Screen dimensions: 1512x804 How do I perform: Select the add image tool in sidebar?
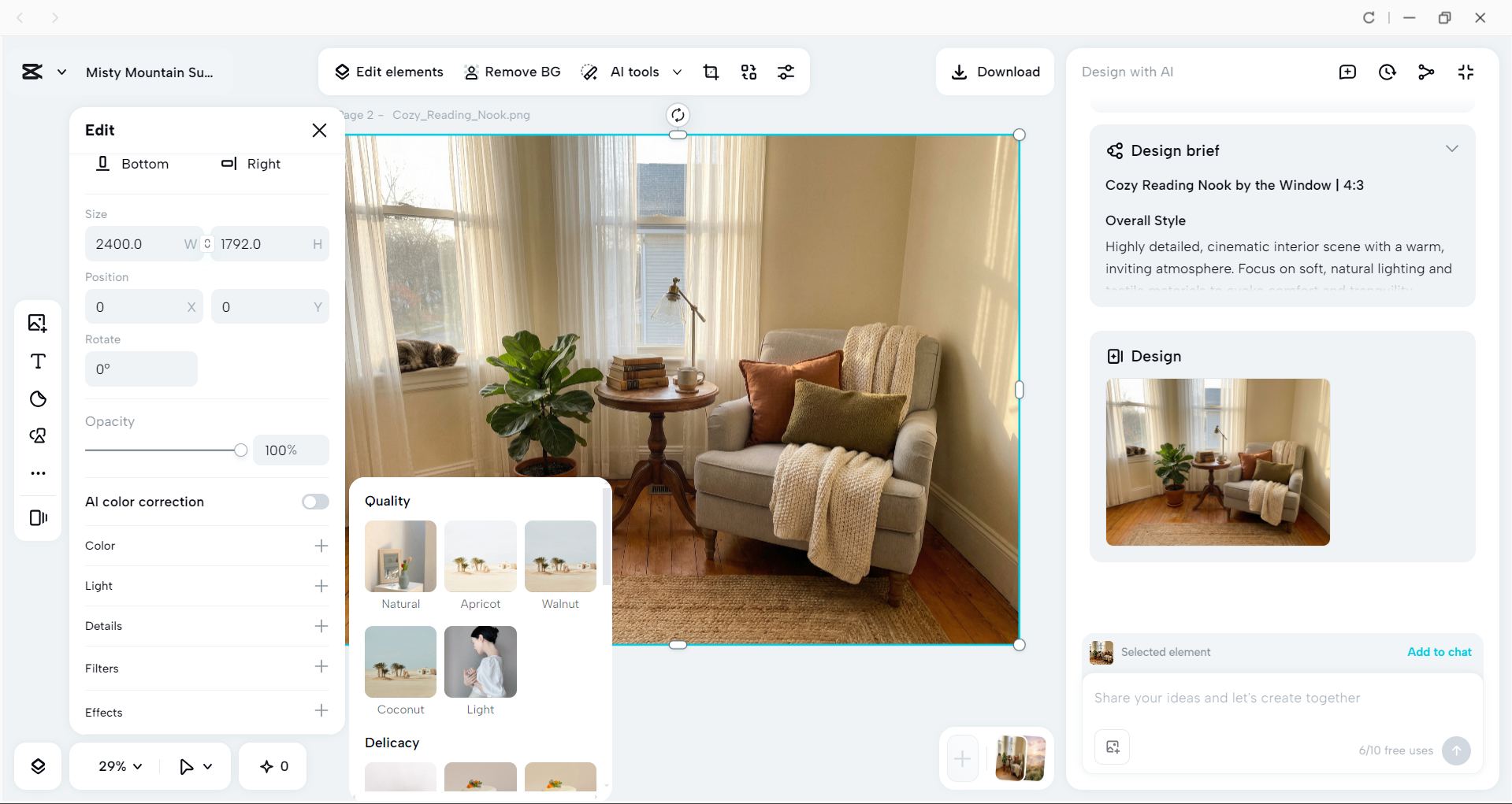pyautogui.click(x=38, y=323)
